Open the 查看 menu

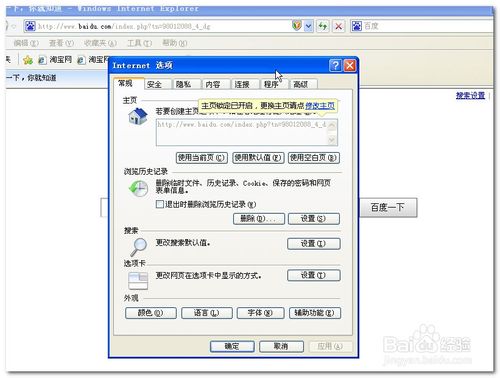point(61,43)
